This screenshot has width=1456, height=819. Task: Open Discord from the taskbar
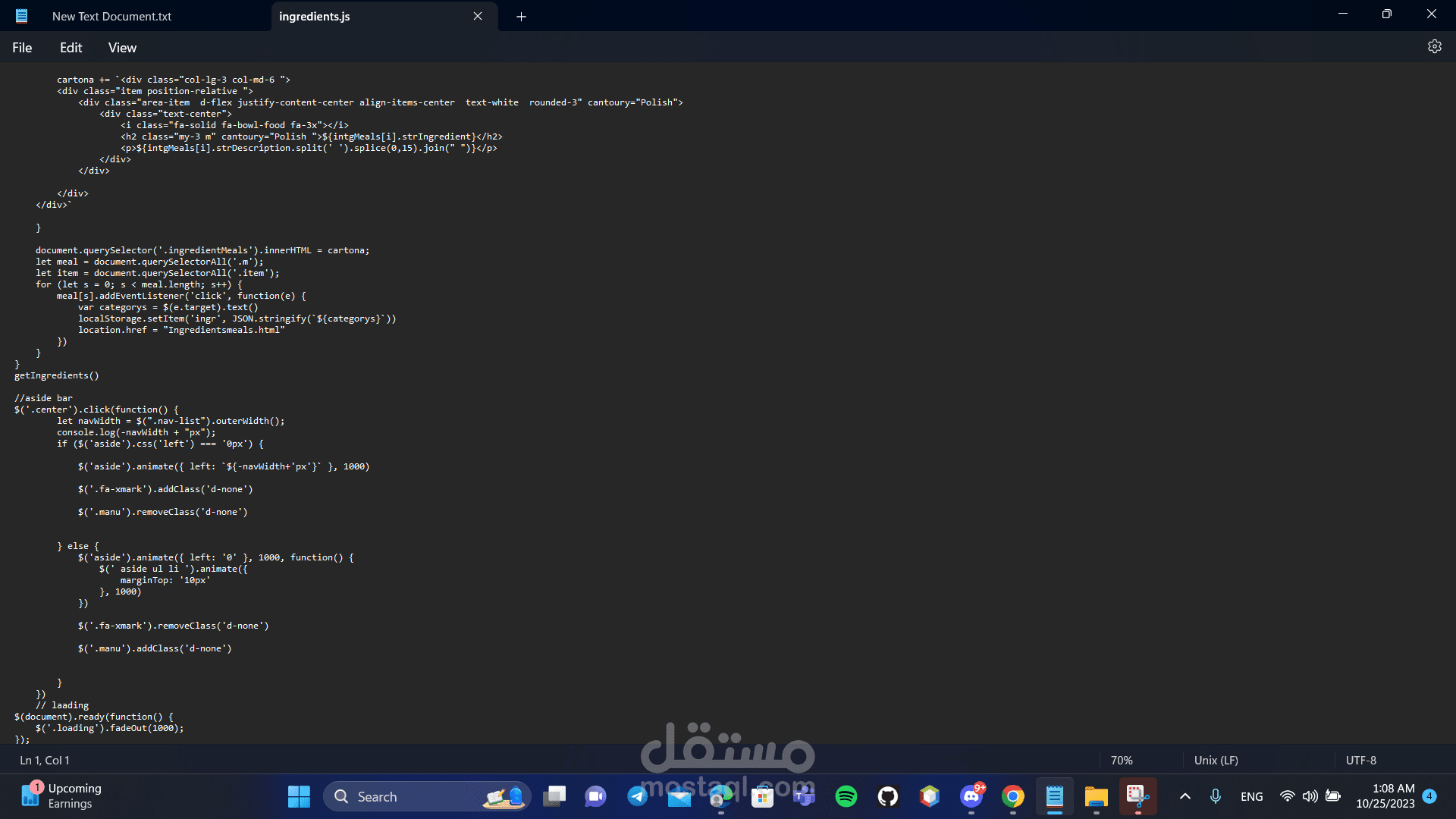pos(971,796)
